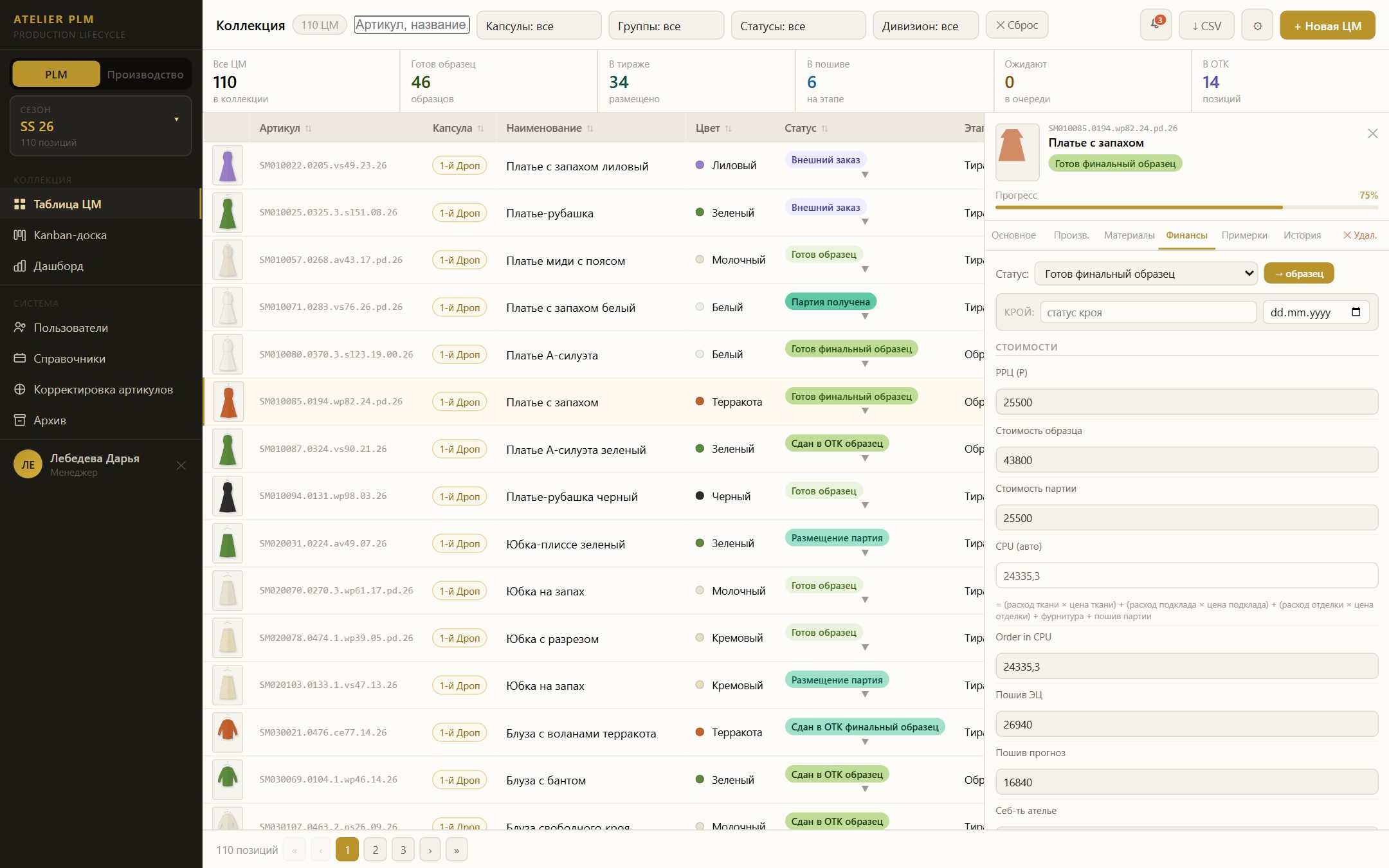The image size is (1389, 868).
Task: Expand status arrow for Платье-рубашка row
Action: click(865, 222)
